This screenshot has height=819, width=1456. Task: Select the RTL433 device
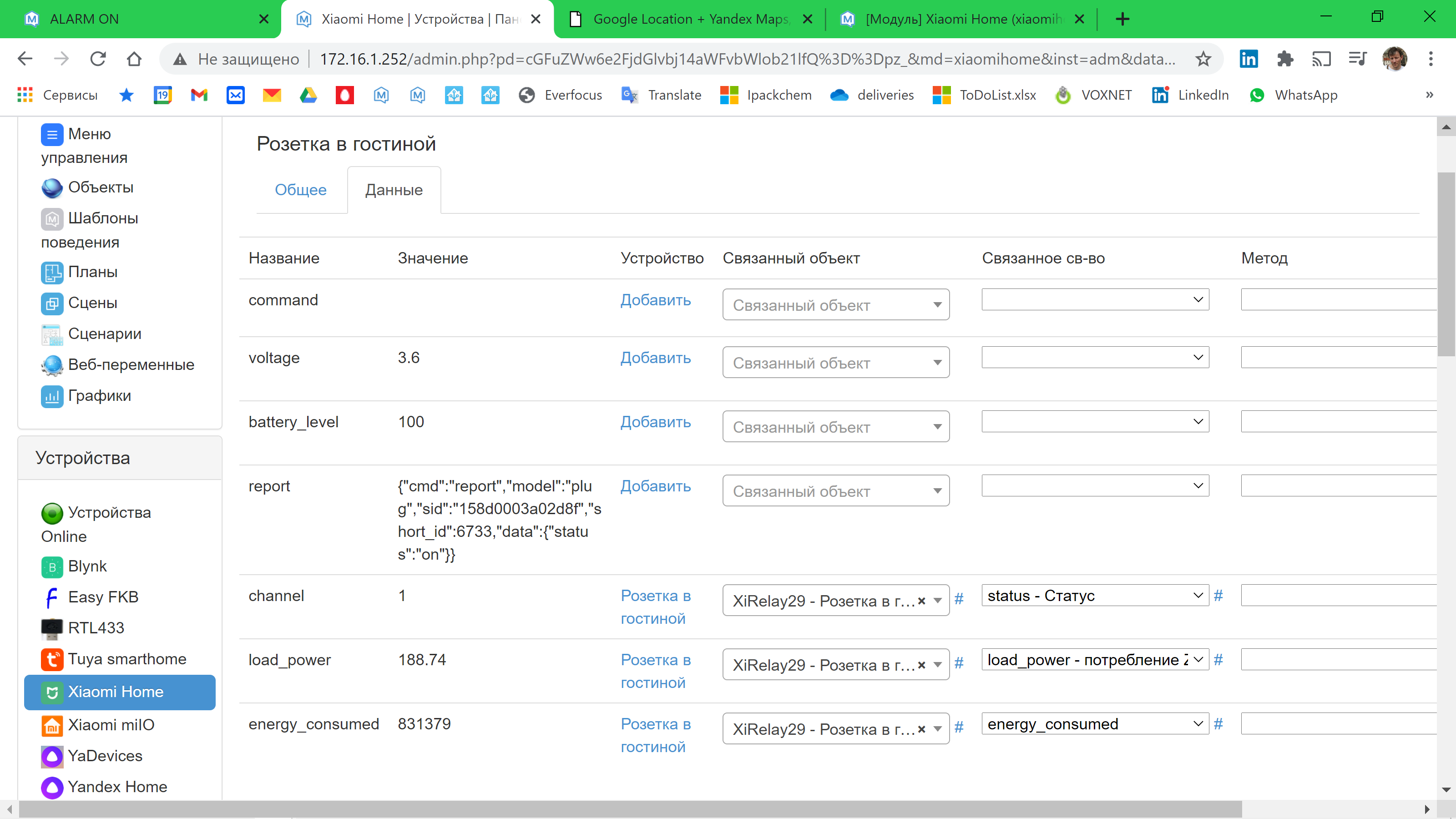pos(96,627)
